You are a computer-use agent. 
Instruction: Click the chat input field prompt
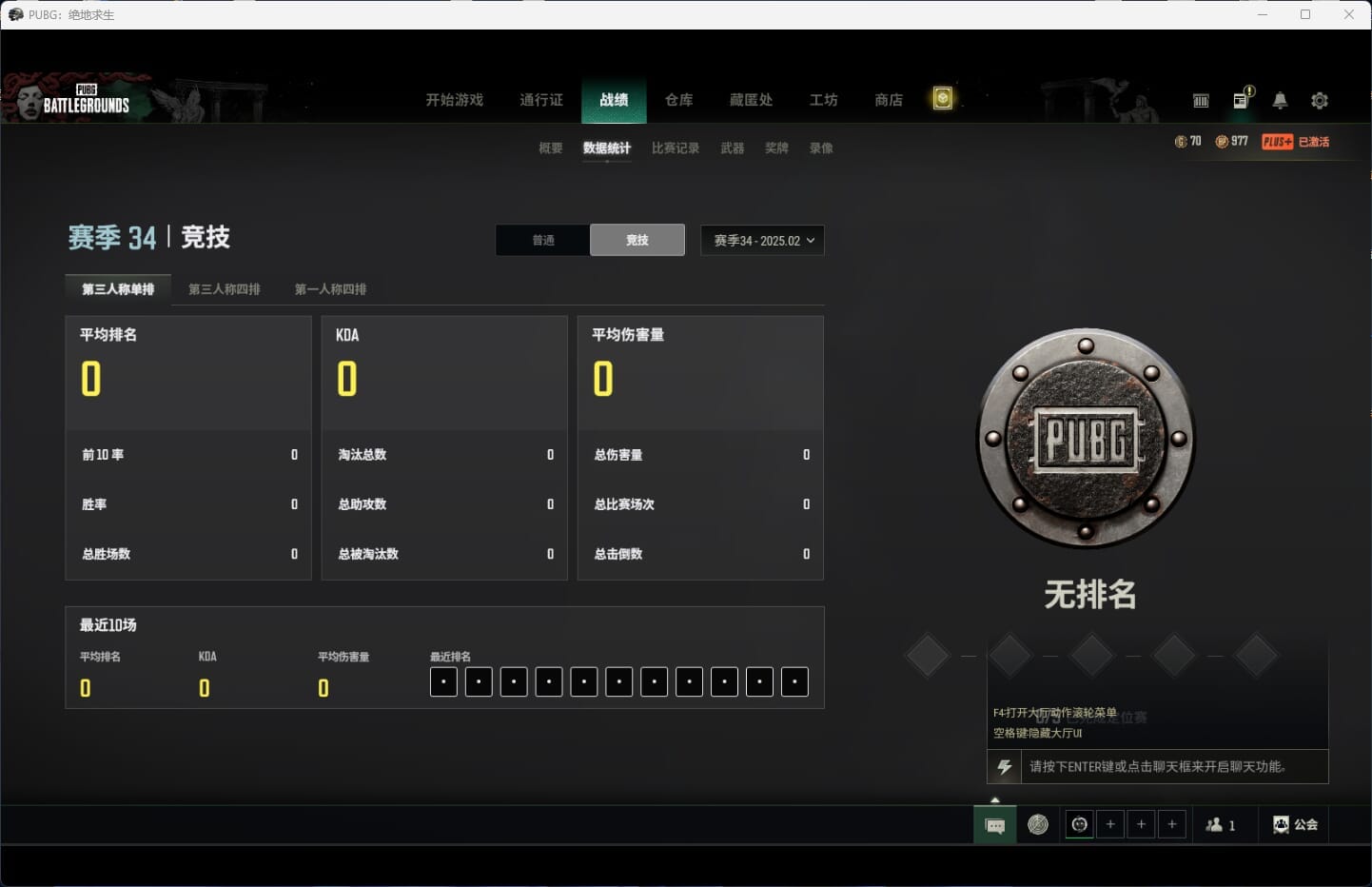(1158, 767)
